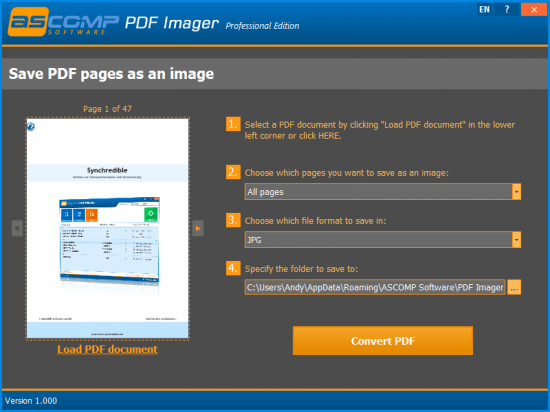The width and height of the screenshot is (550, 412).
Task: Expand the JPG file format dropdown arrow
Action: point(516,240)
